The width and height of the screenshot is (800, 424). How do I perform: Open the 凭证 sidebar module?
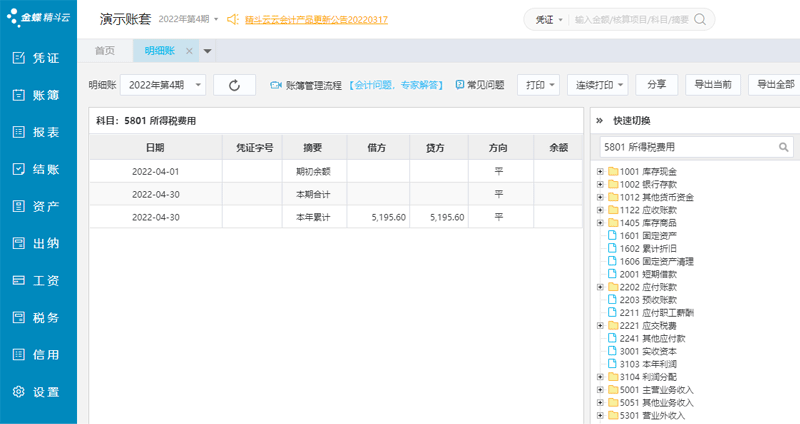click(36, 58)
